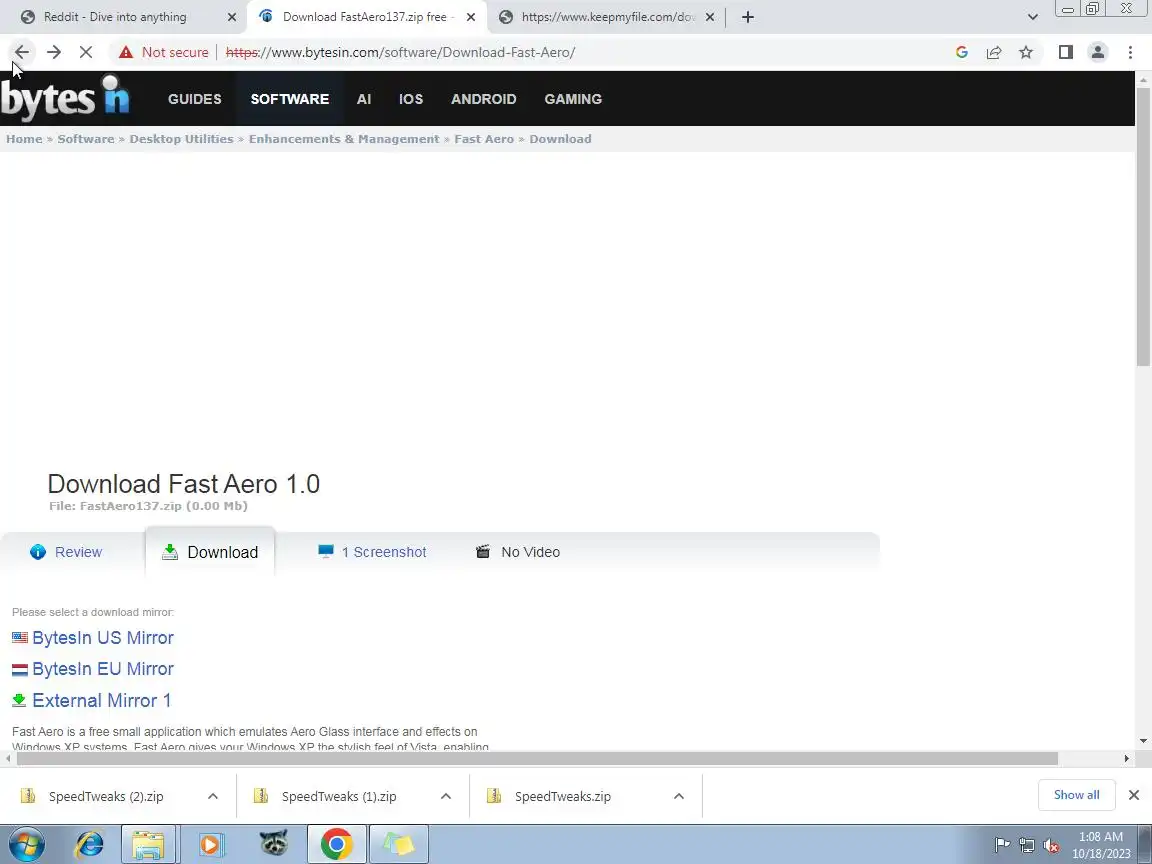Click the vertical page scrollbar thumb

click(x=1143, y=226)
